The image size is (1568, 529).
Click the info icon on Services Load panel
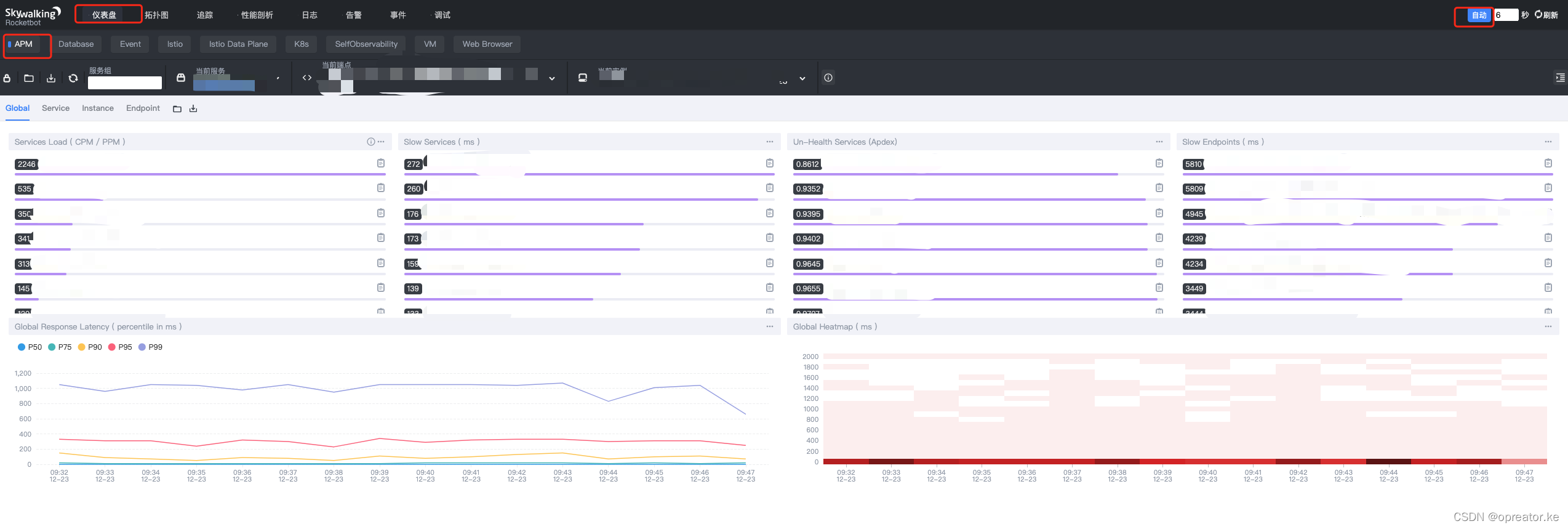click(370, 142)
